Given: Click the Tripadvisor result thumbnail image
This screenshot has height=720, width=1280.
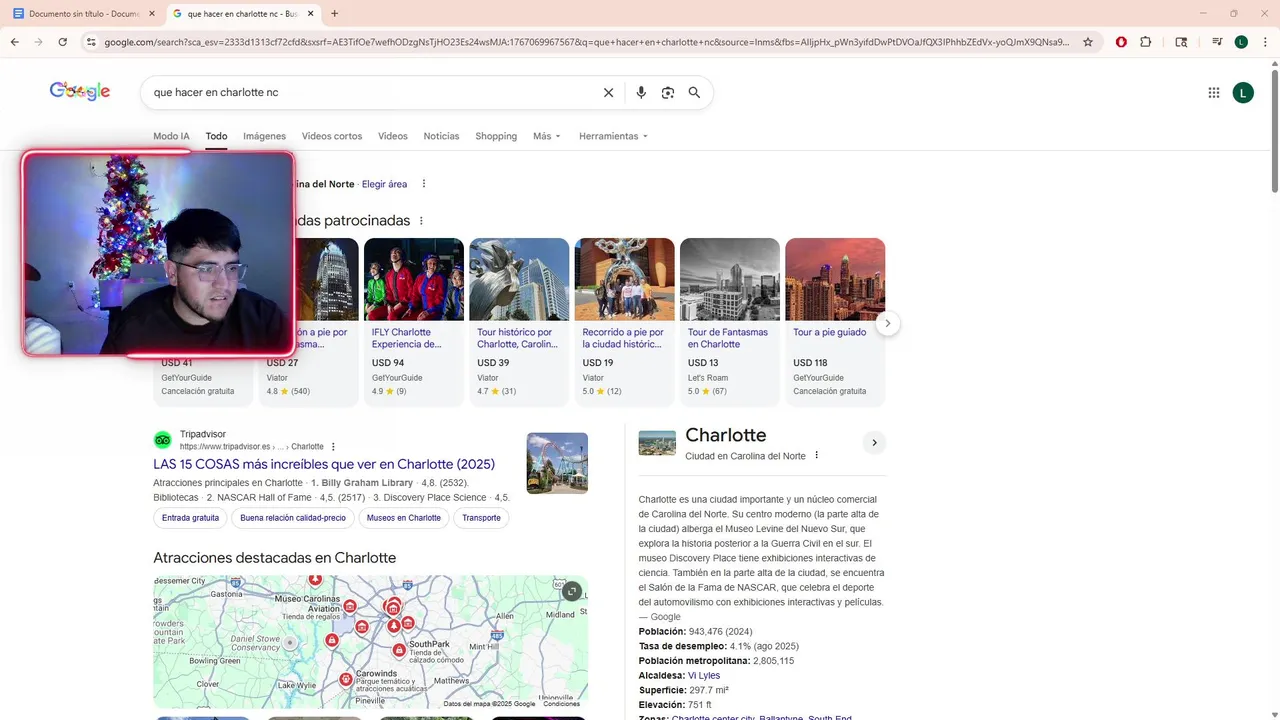Looking at the screenshot, I should point(557,463).
